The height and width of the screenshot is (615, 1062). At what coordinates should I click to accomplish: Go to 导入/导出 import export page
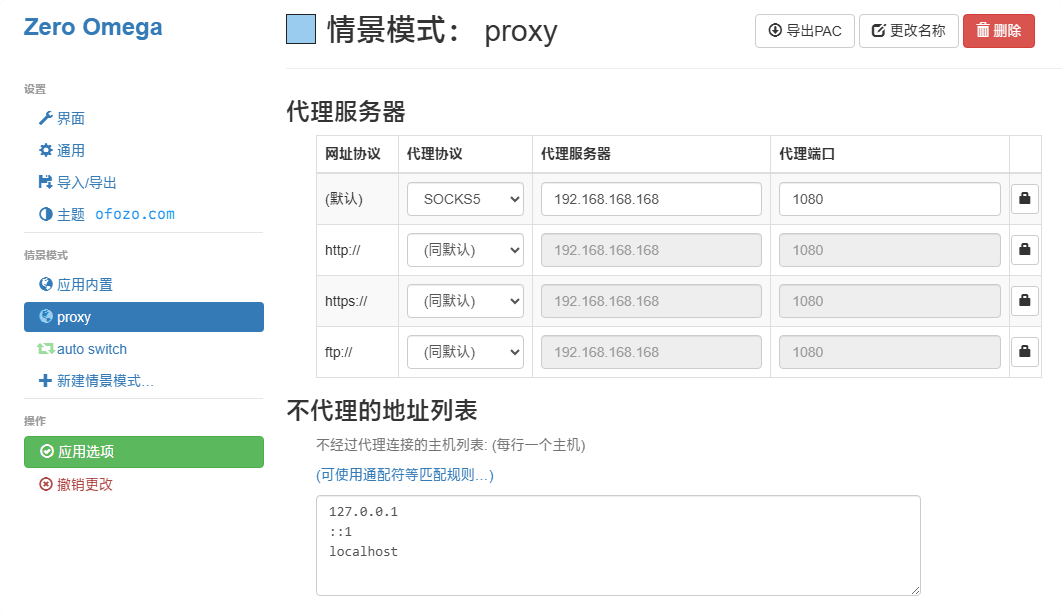[x=86, y=183]
